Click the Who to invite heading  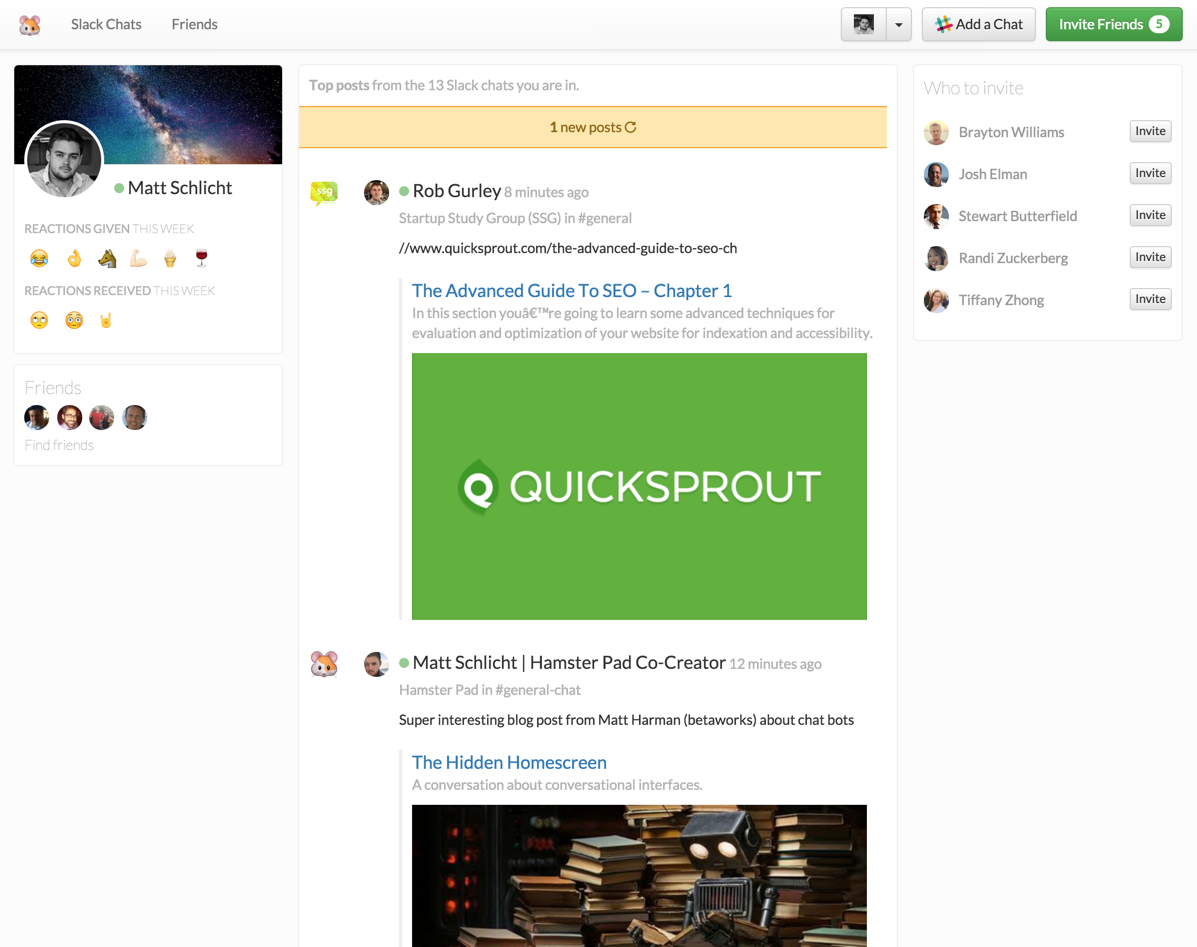(973, 89)
